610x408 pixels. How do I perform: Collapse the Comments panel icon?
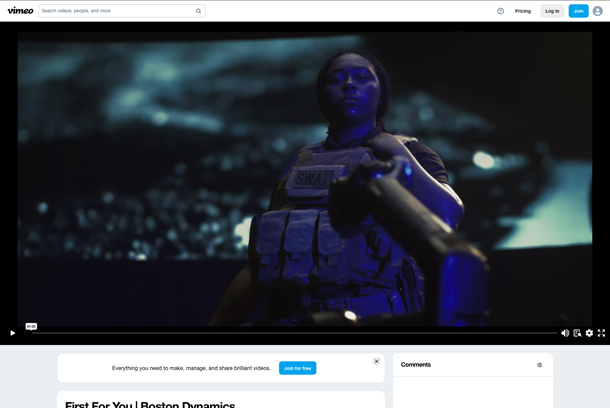[539, 365]
